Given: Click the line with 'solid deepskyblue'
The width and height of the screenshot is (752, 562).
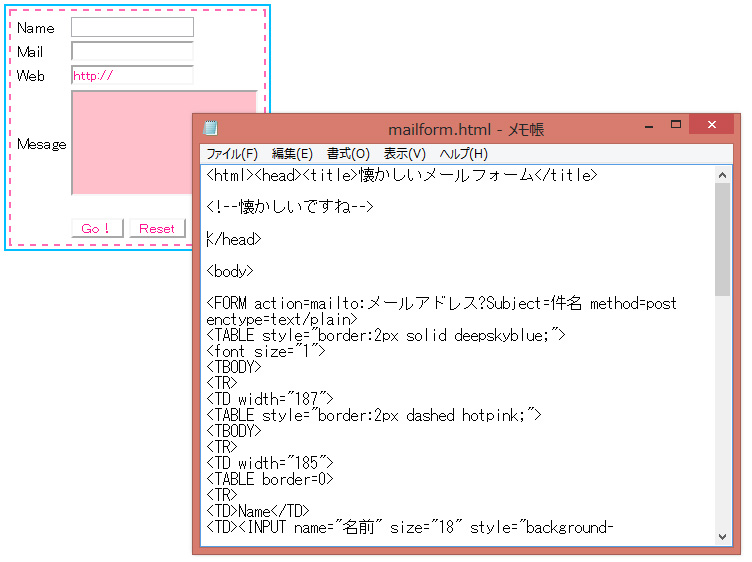Looking at the screenshot, I should point(386,335).
